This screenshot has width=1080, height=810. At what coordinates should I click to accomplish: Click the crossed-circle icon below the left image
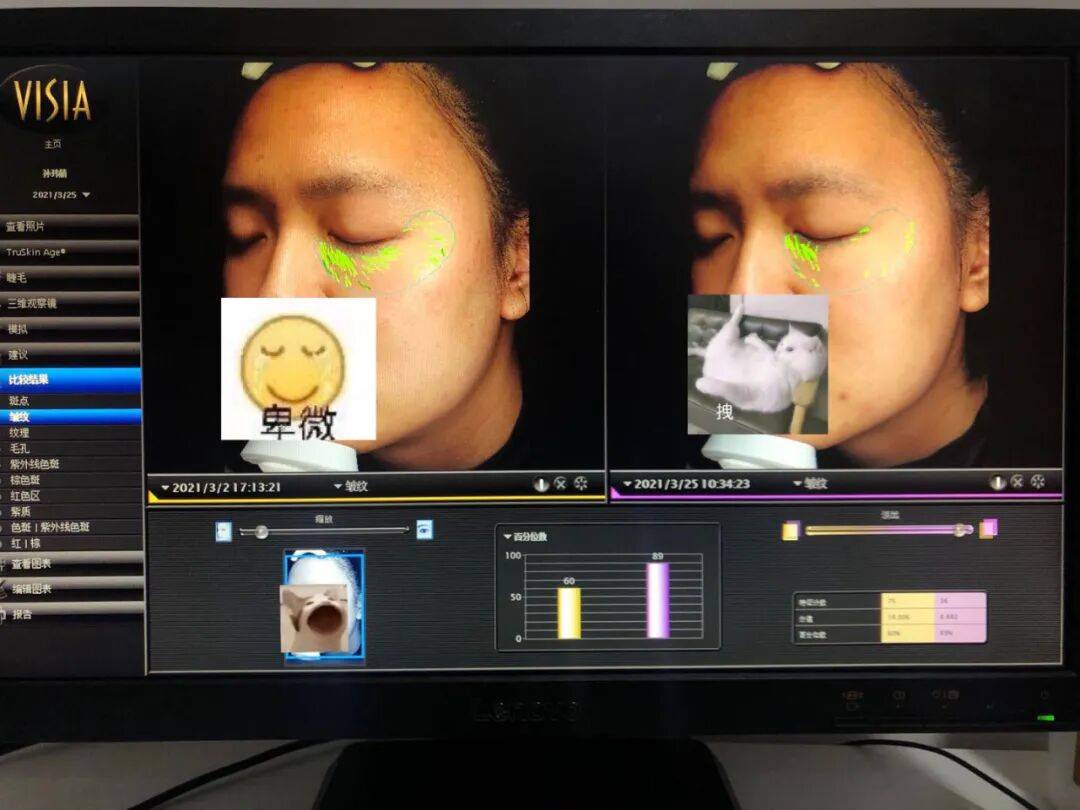click(x=561, y=484)
